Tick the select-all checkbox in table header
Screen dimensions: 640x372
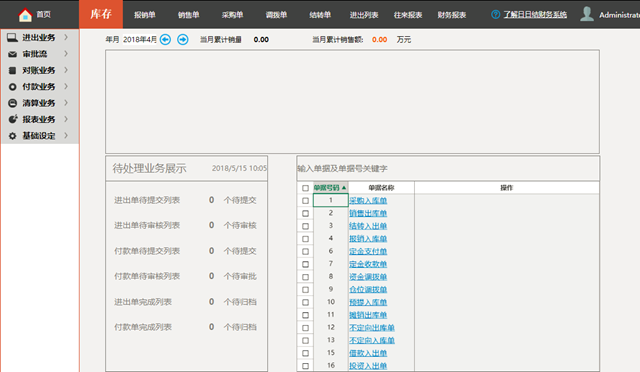(305, 188)
